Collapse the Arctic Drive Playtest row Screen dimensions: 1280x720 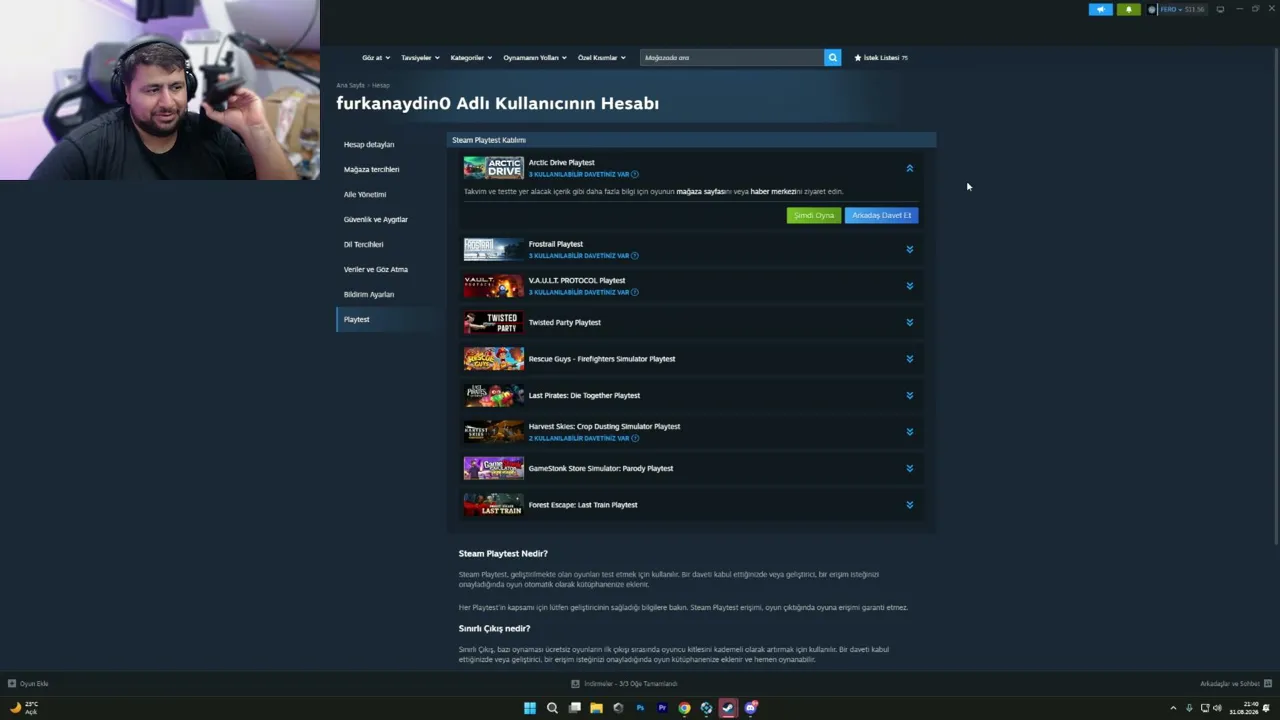click(909, 169)
